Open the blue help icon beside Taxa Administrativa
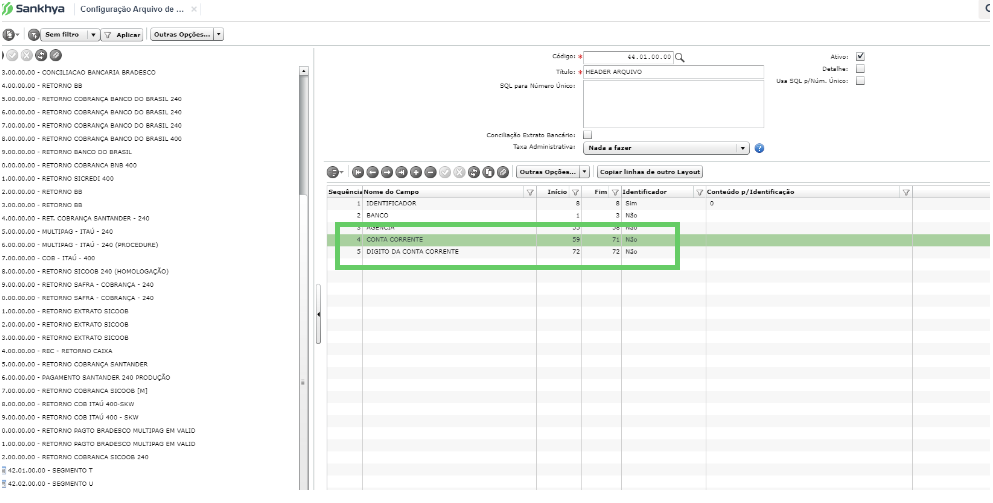The width and height of the screenshot is (993, 503). [x=759, y=148]
